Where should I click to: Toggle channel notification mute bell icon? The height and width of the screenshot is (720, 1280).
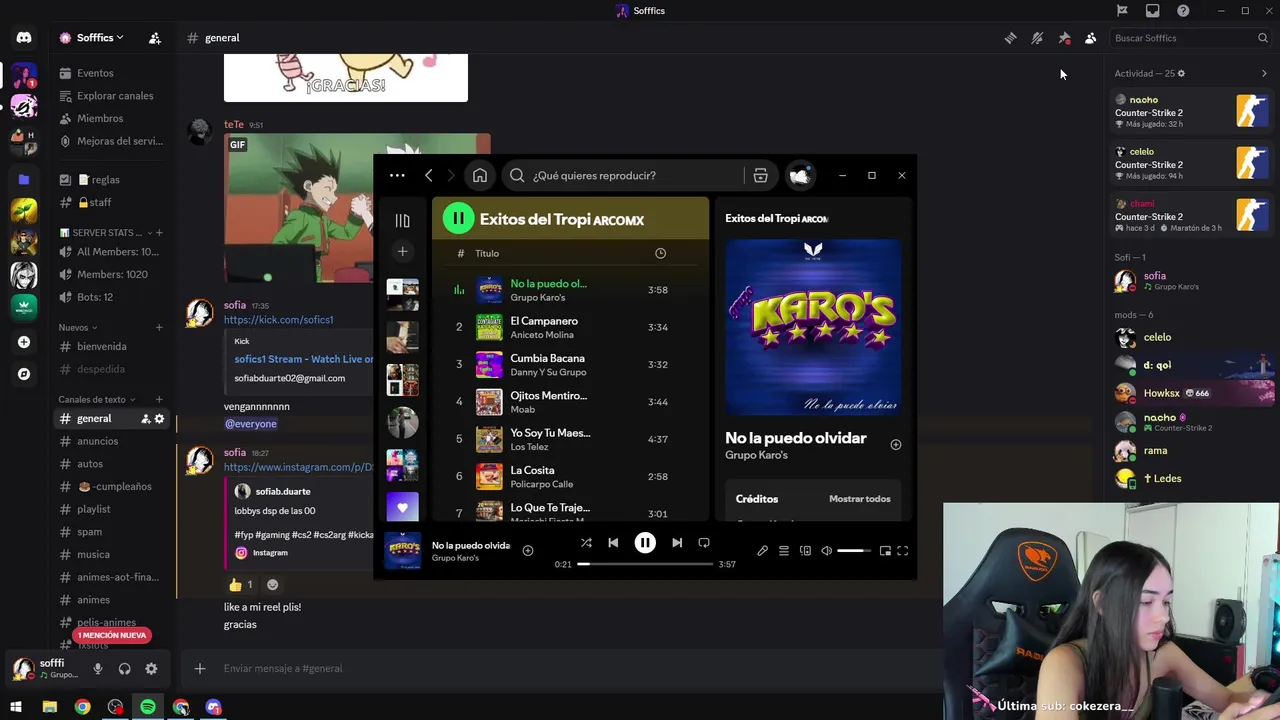1037,38
